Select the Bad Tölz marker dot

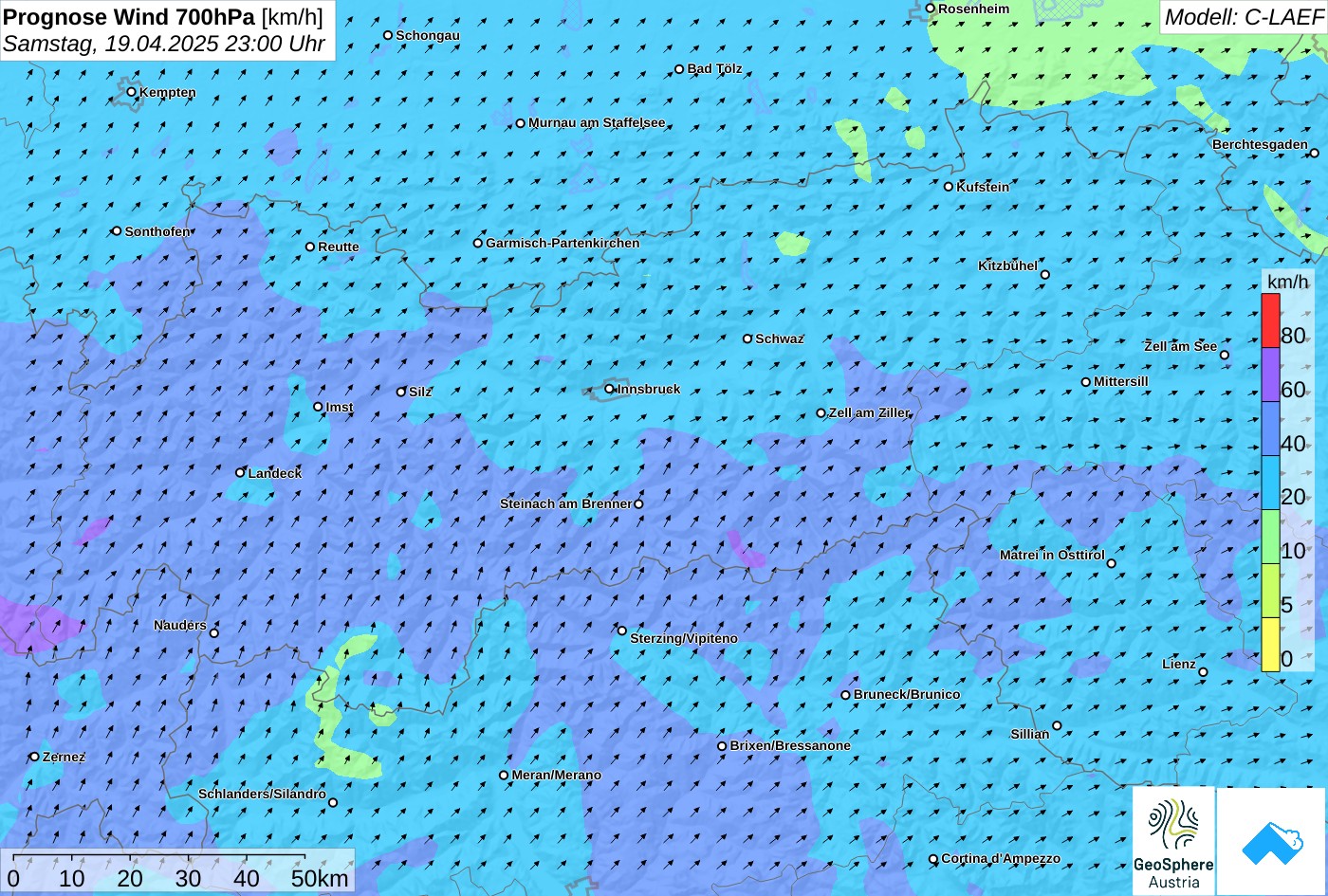(x=678, y=68)
